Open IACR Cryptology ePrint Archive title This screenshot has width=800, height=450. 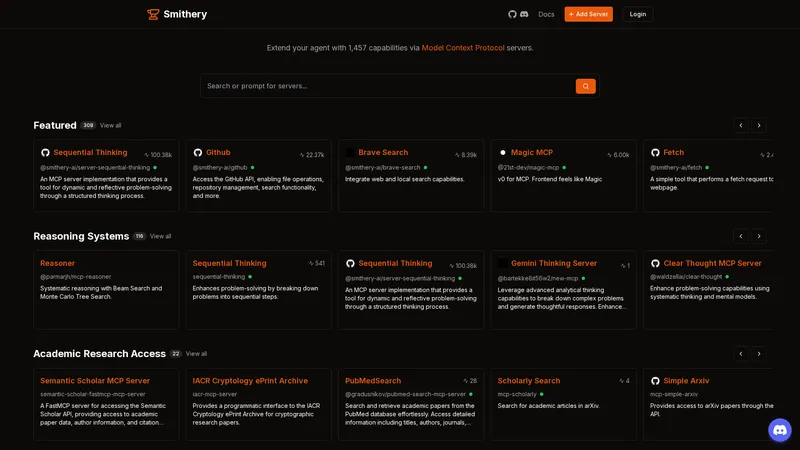point(250,381)
